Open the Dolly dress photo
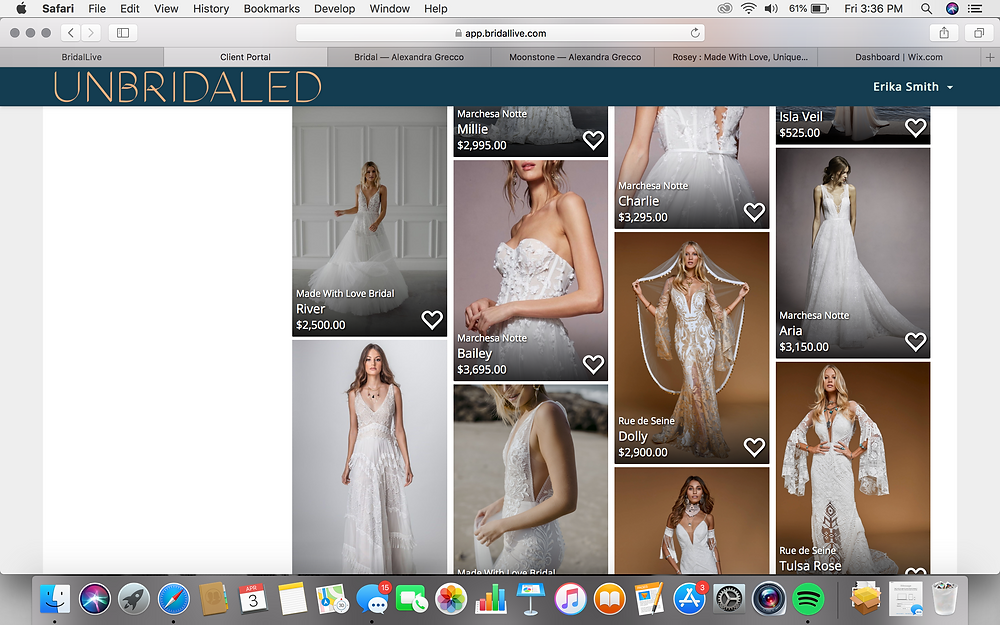This screenshot has width=1000, height=625. pos(691,348)
